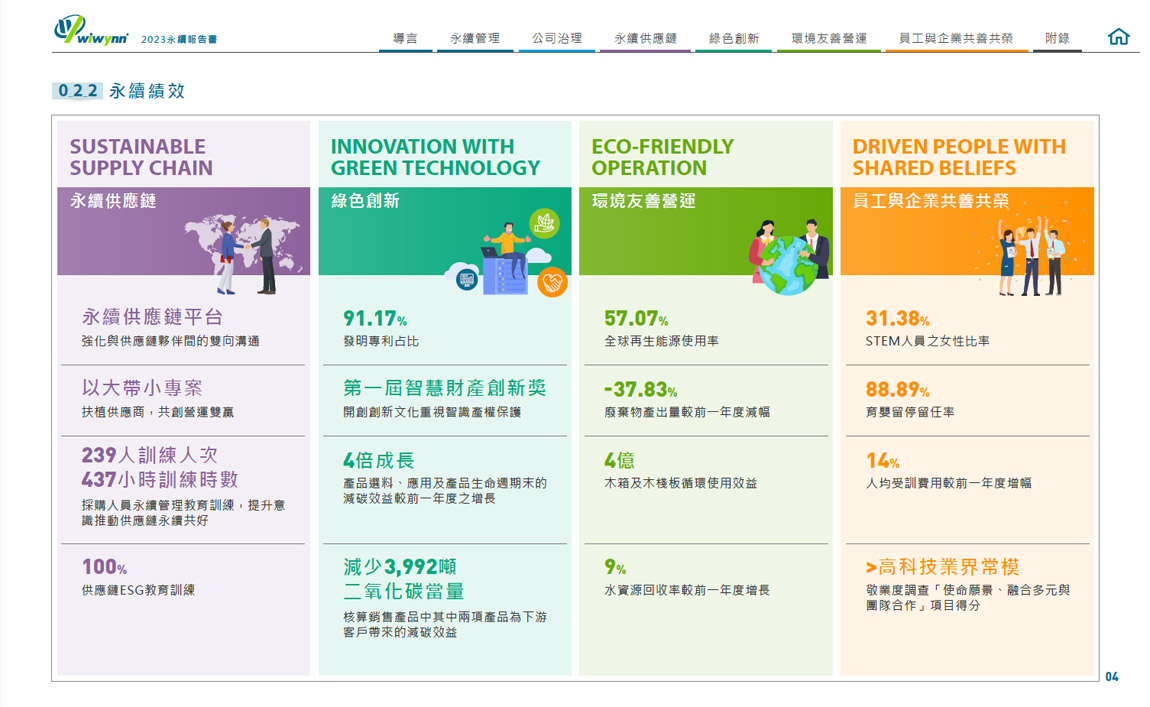Go to the 永續供應鏈 tab

[x=645, y=38]
